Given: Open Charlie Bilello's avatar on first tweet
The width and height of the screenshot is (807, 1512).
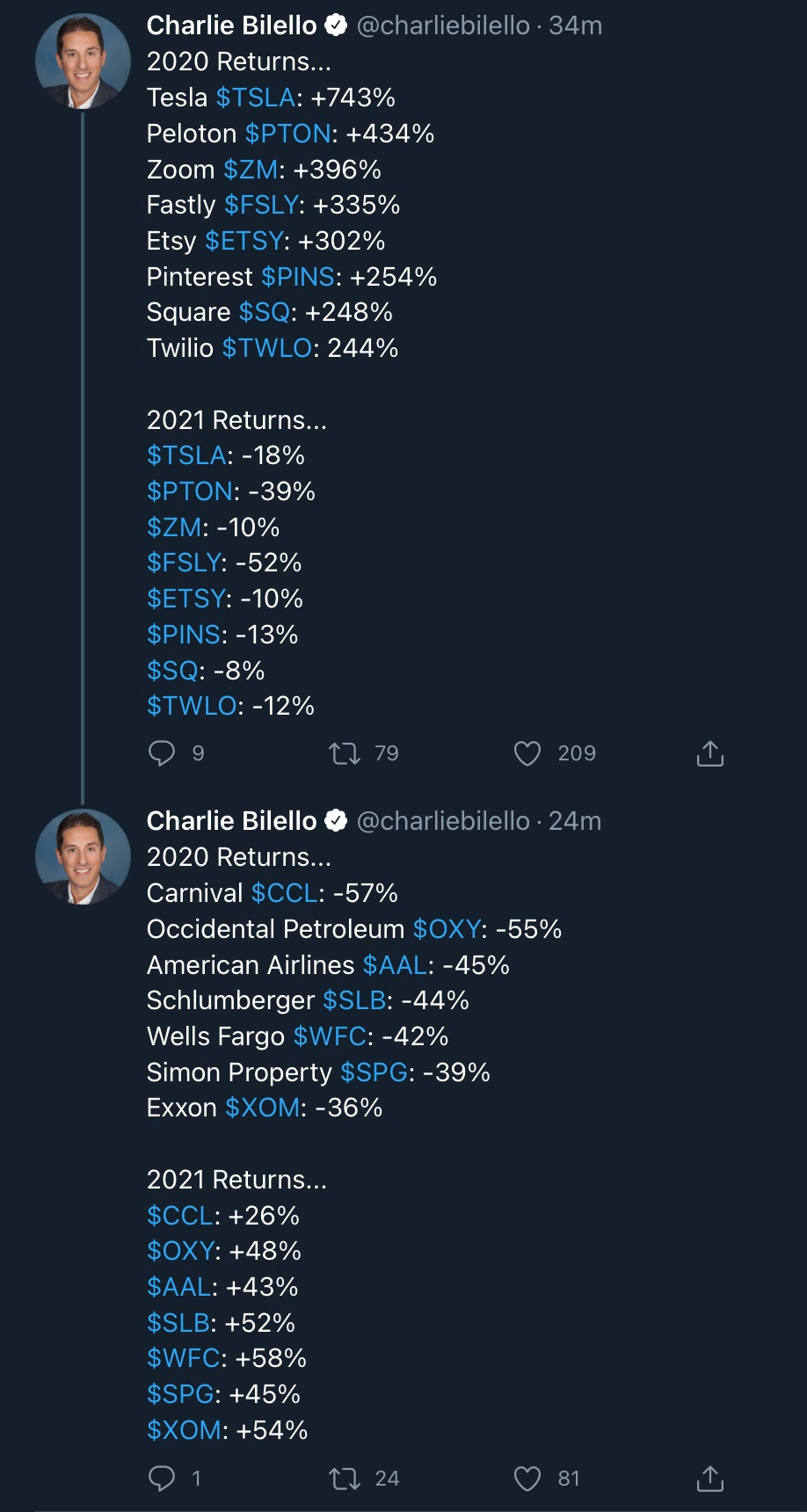Looking at the screenshot, I should pyautogui.click(x=83, y=62).
